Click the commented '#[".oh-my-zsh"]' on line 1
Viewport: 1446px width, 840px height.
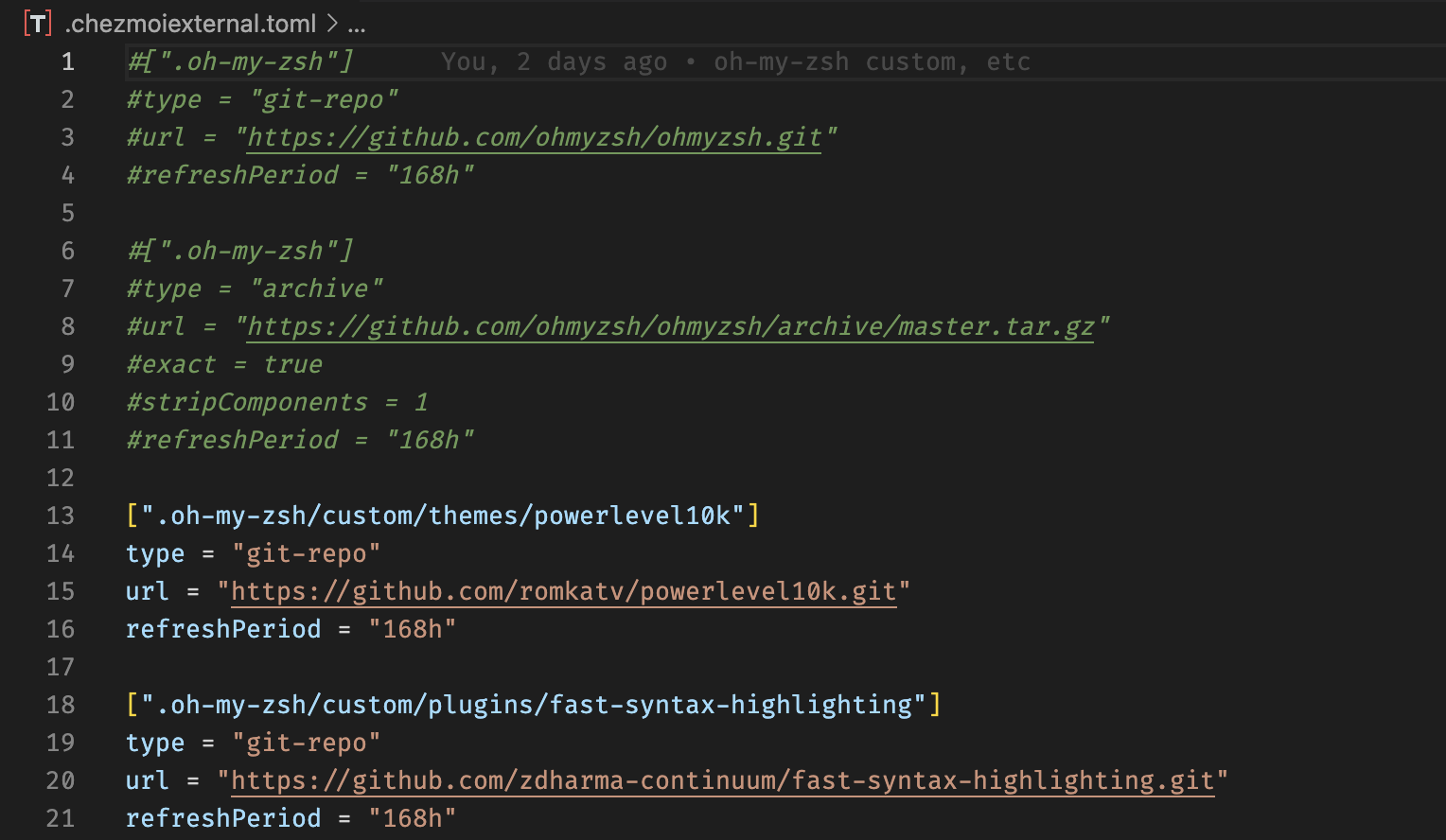[x=240, y=61]
